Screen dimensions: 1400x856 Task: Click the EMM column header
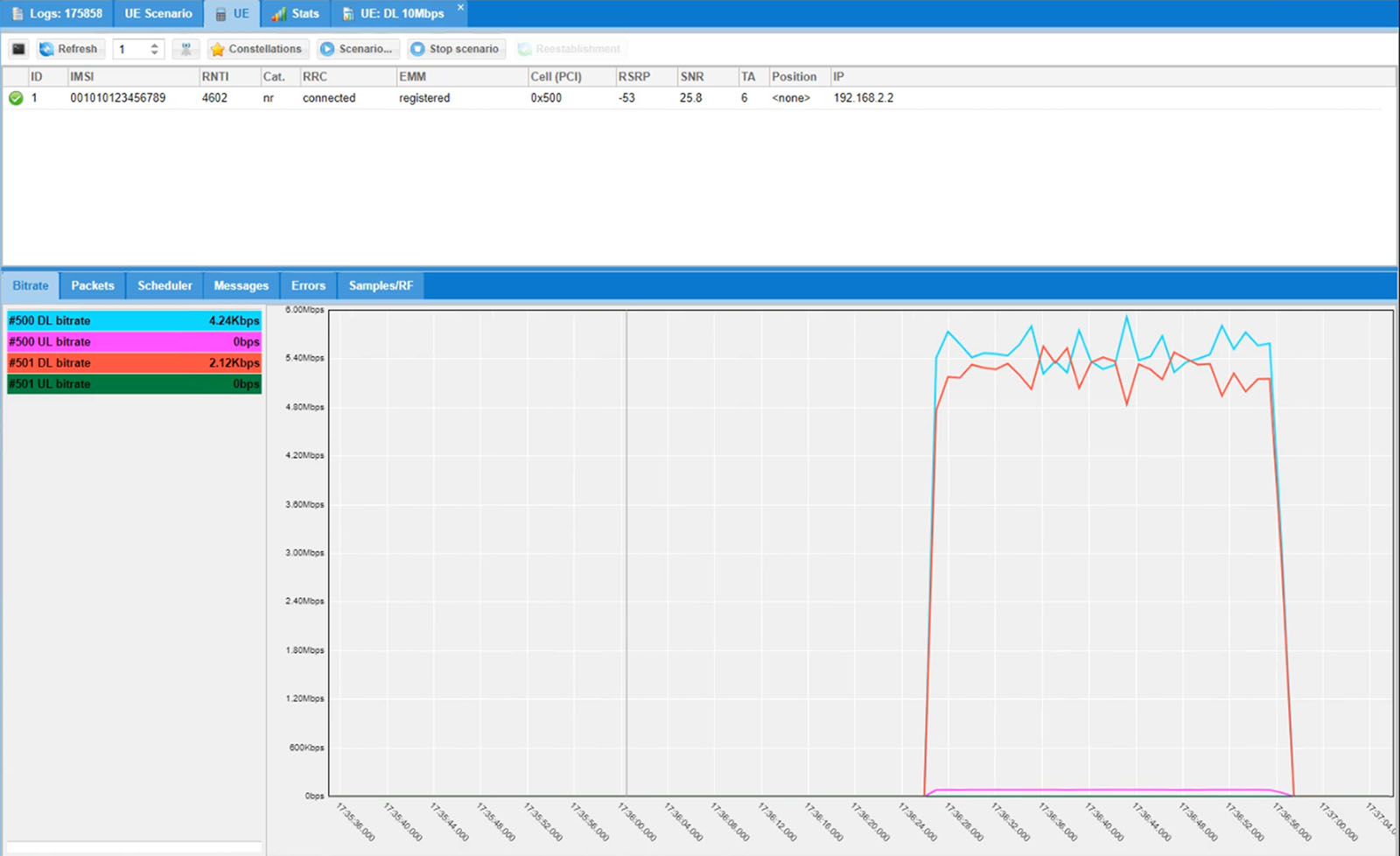click(x=462, y=77)
